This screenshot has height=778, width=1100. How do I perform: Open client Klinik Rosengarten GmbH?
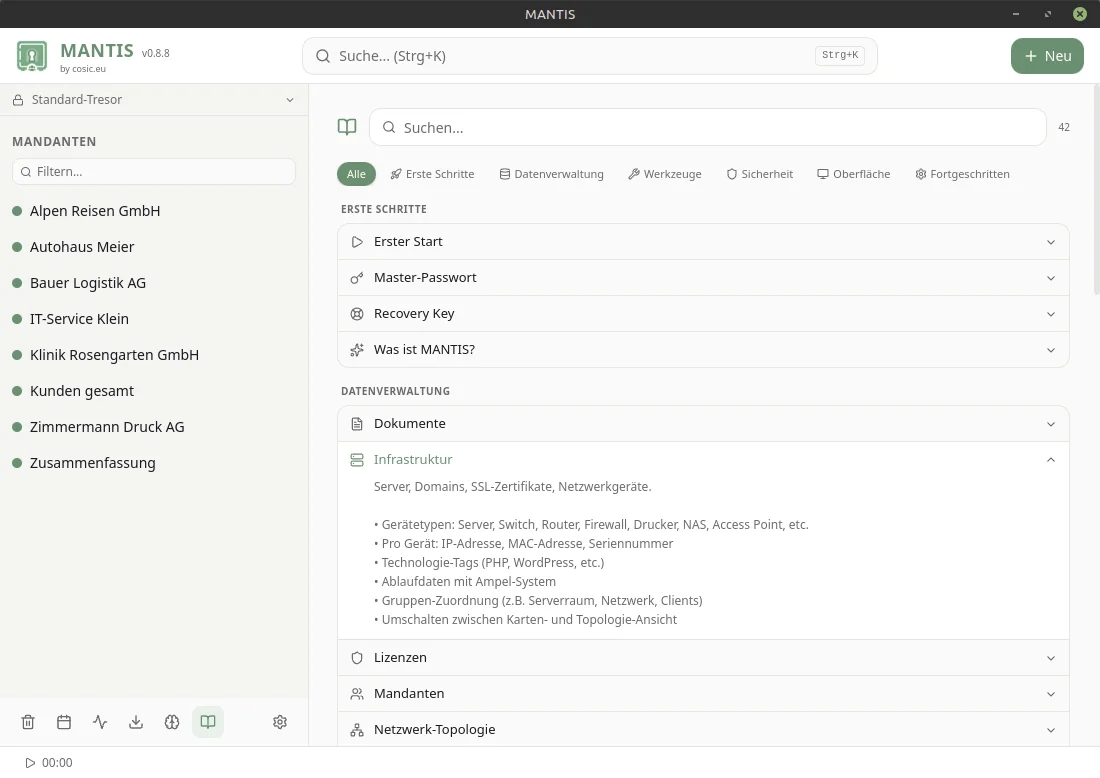(x=154, y=355)
